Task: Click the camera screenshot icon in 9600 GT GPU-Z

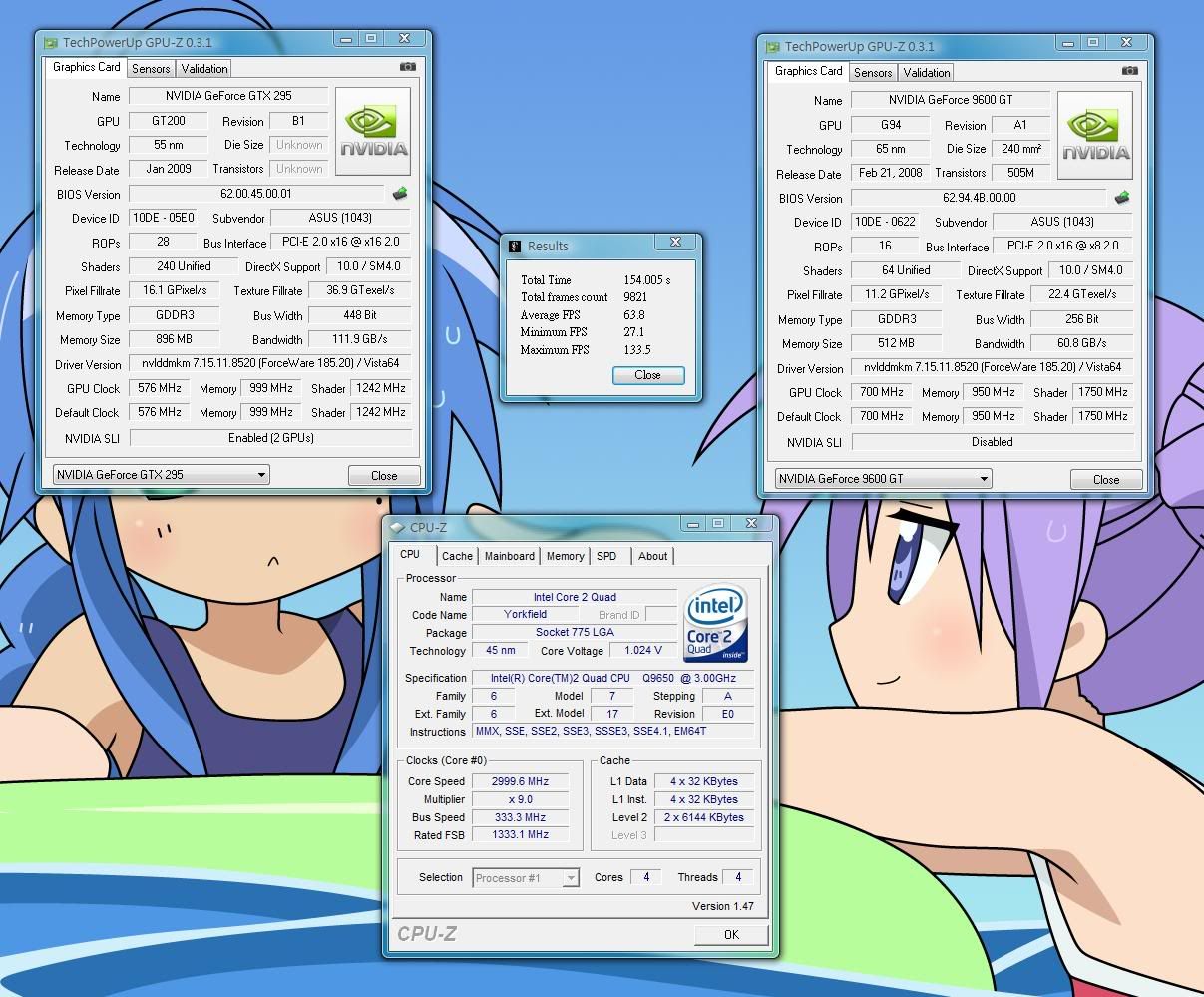Action: [x=1129, y=71]
